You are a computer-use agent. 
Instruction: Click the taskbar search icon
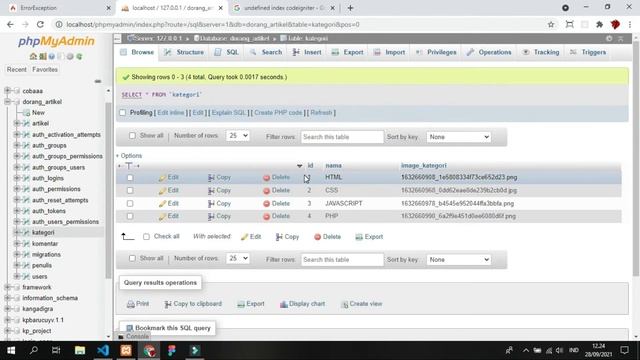click(34, 350)
